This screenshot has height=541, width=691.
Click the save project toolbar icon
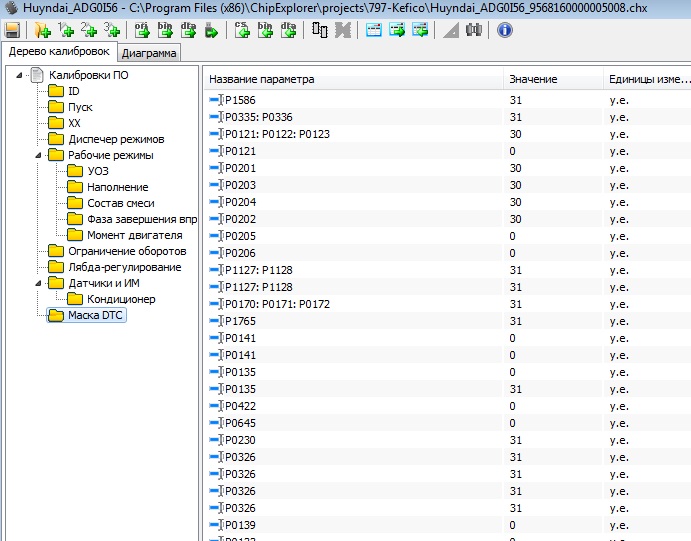[x=13, y=31]
